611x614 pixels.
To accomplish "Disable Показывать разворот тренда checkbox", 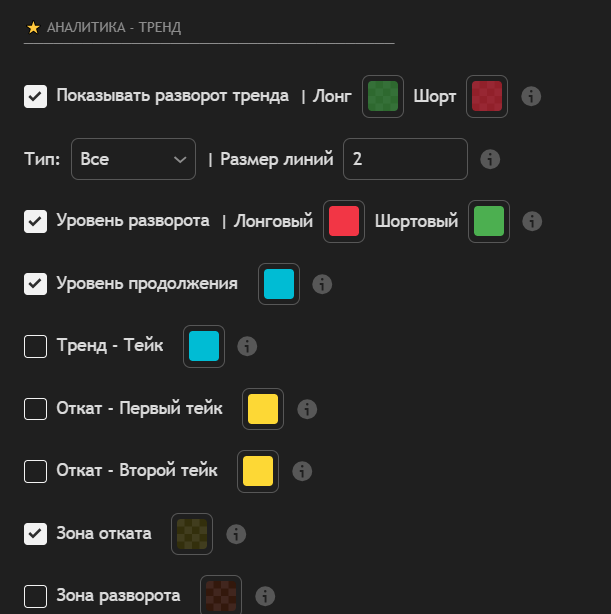I will [36, 96].
